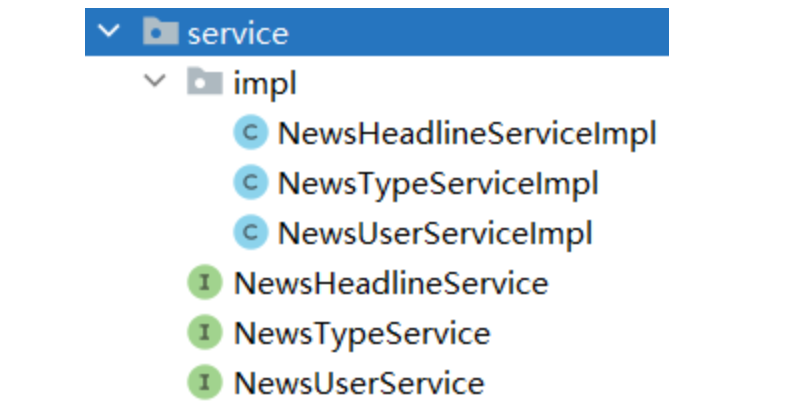
Task: Select the impl package label
Action: (x=265, y=83)
